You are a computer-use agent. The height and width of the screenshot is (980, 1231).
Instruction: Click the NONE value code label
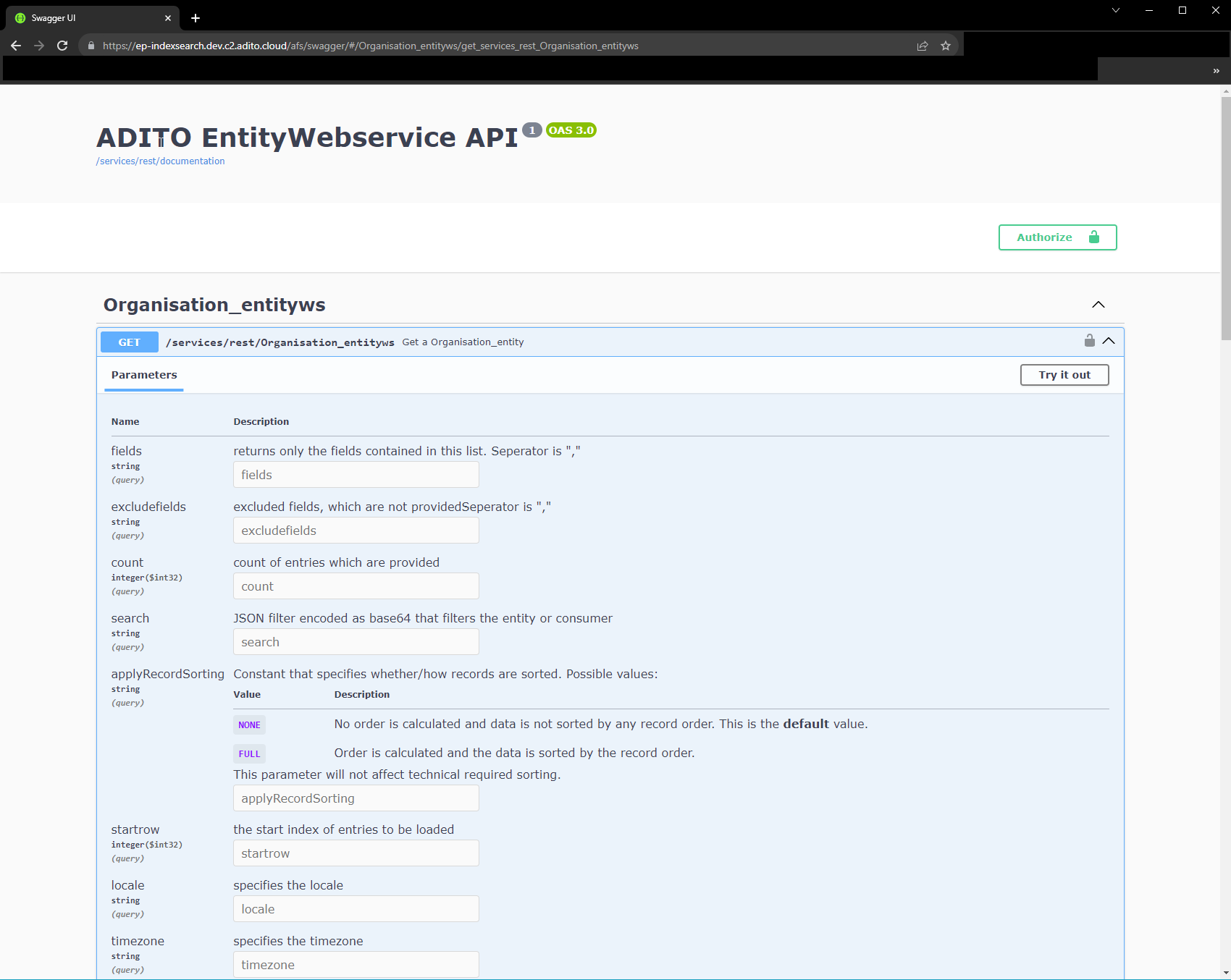249,725
